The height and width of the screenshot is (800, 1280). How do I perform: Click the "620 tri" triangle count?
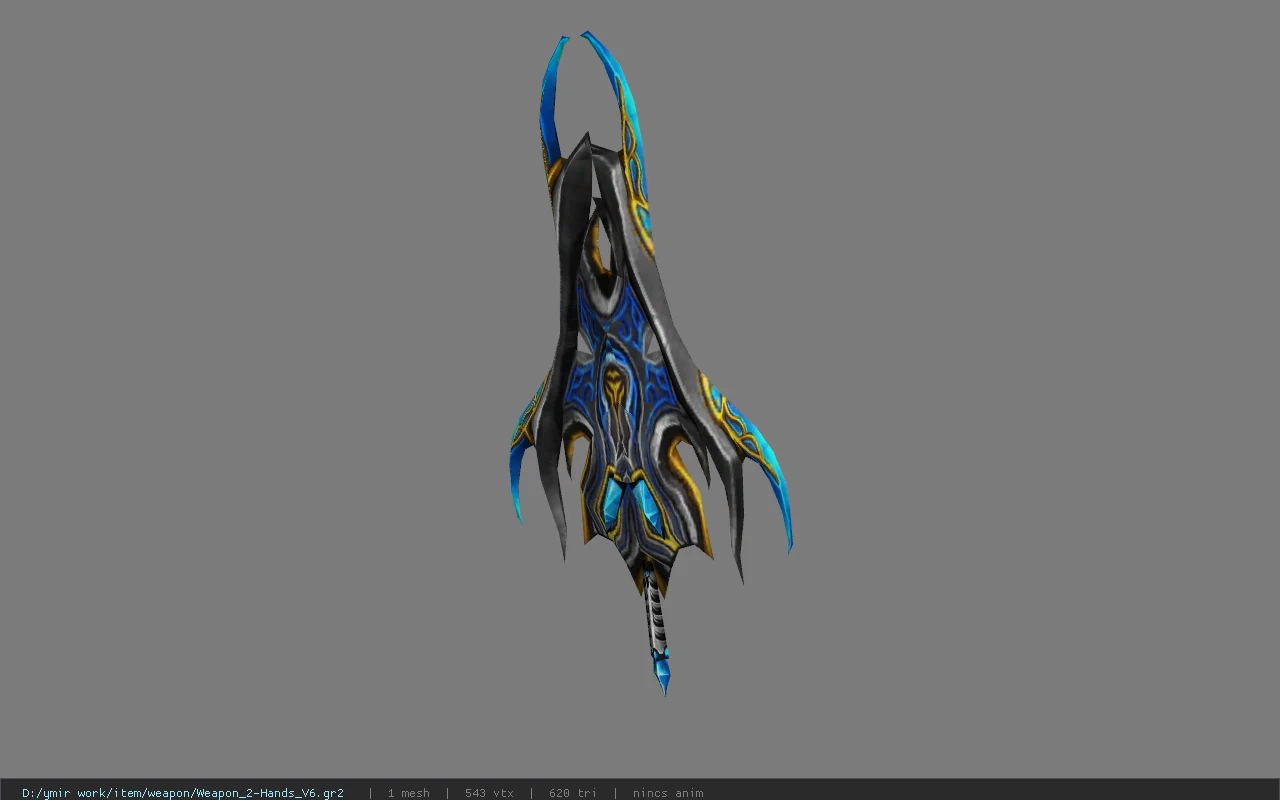573,793
